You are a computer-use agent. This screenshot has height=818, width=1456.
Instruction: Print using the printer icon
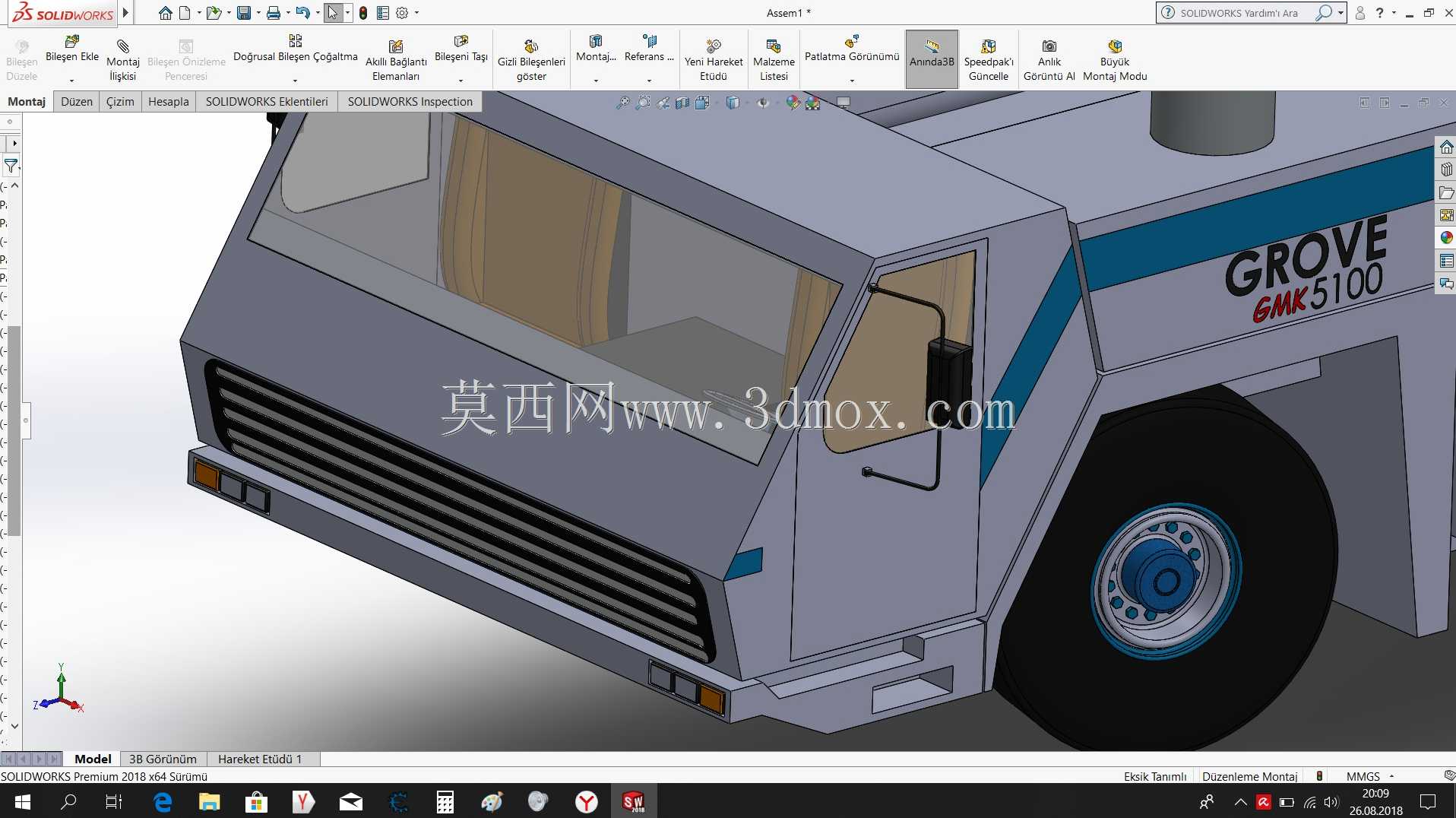click(274, 13)
